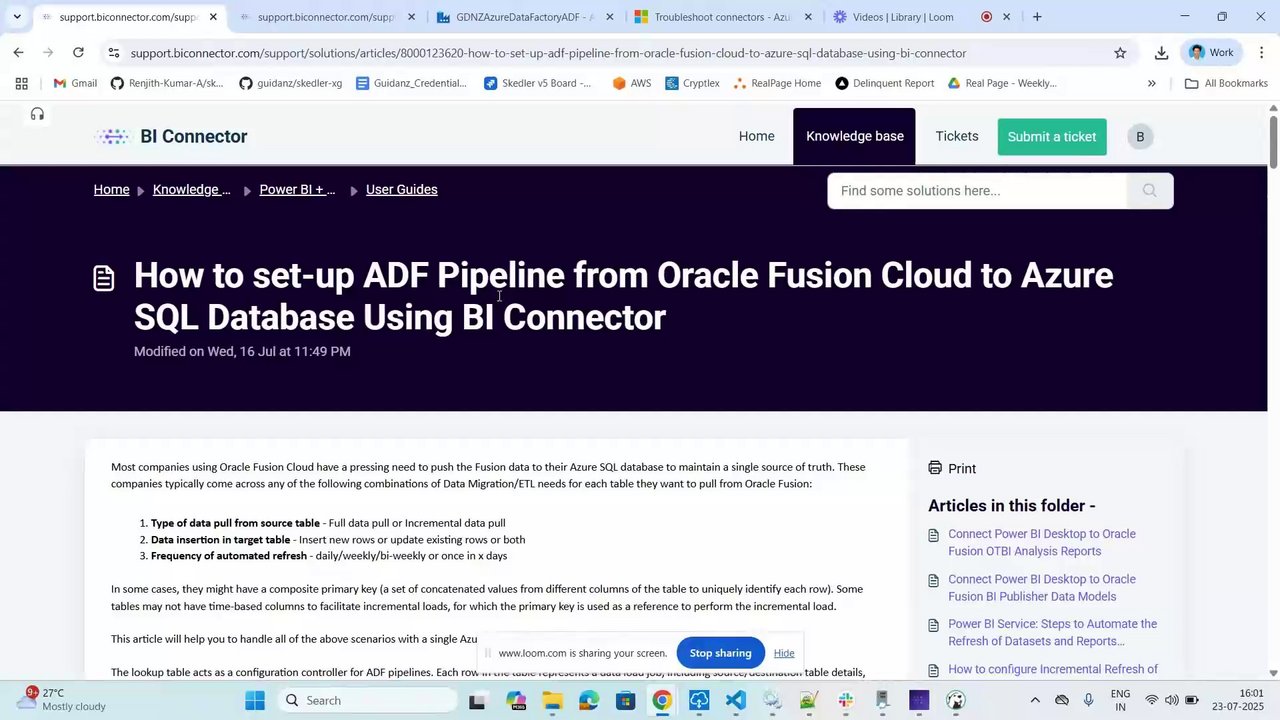Image resolution: width=1280 pixels, height=720 pixels.
Task: Switch to GDNZAzureDataFactoryADF tab
Action: 525,17
